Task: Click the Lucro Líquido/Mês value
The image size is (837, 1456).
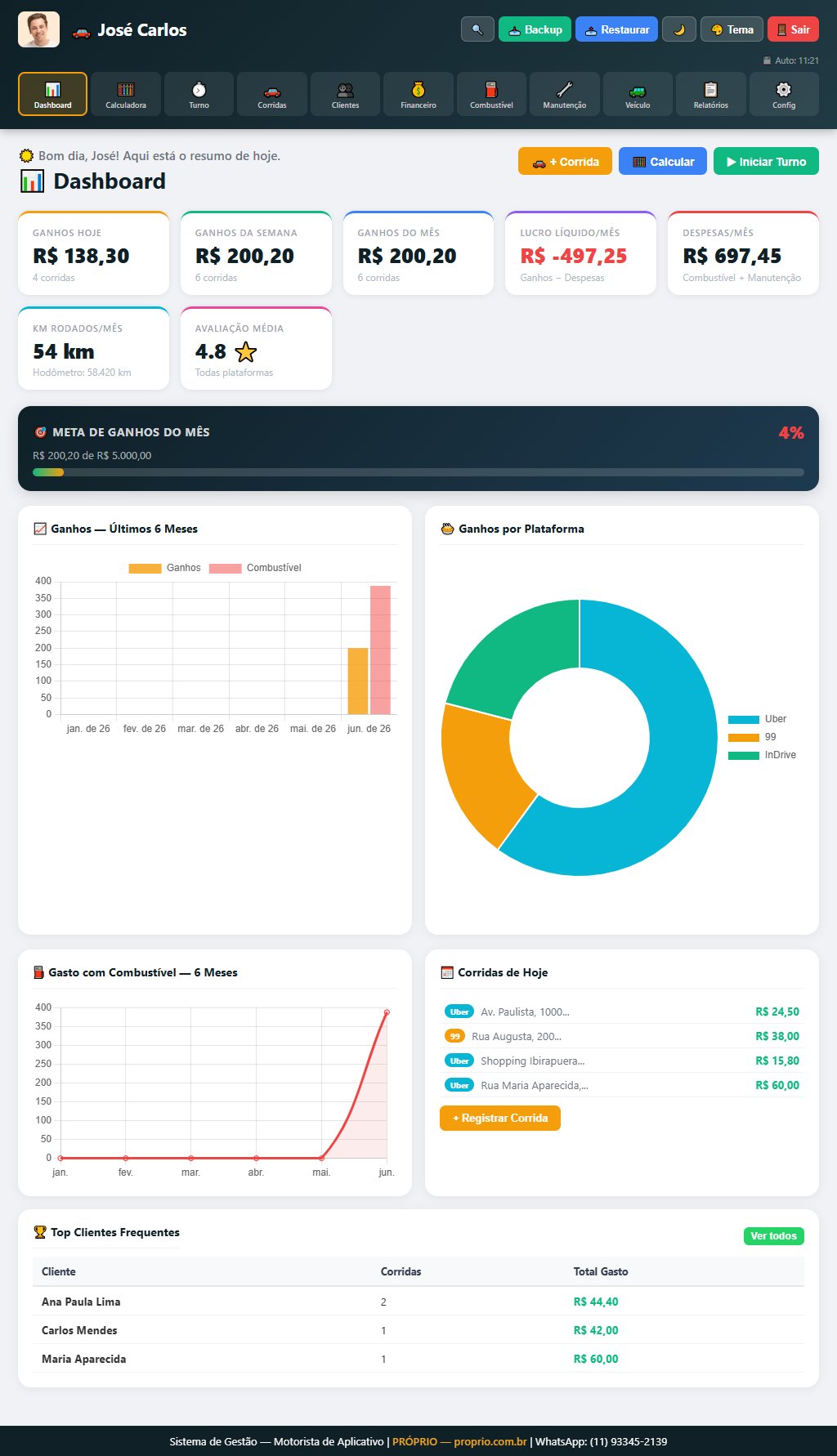Action: click(x=573, y=257)
